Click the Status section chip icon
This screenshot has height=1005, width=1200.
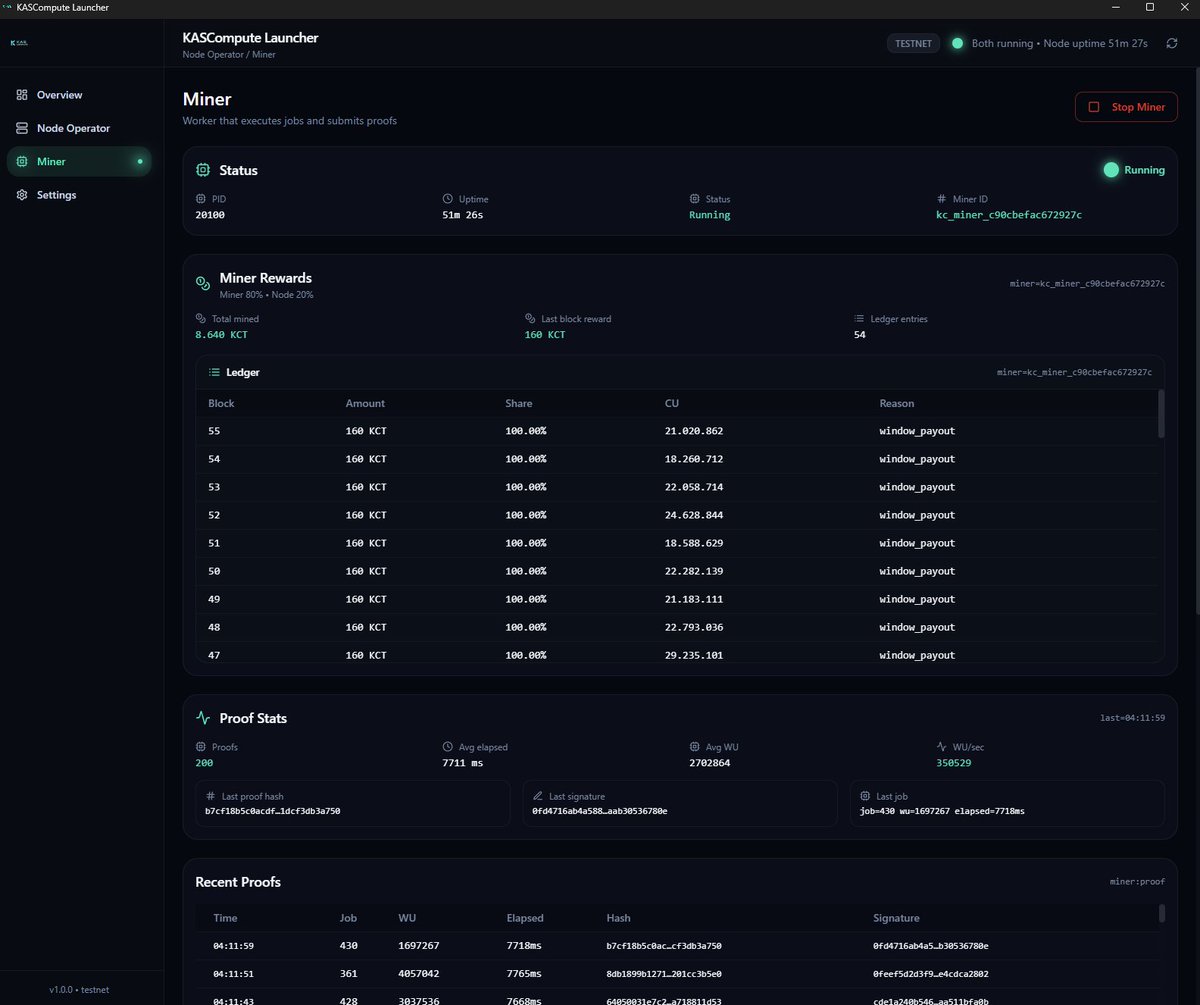click(x=203, y=170)
